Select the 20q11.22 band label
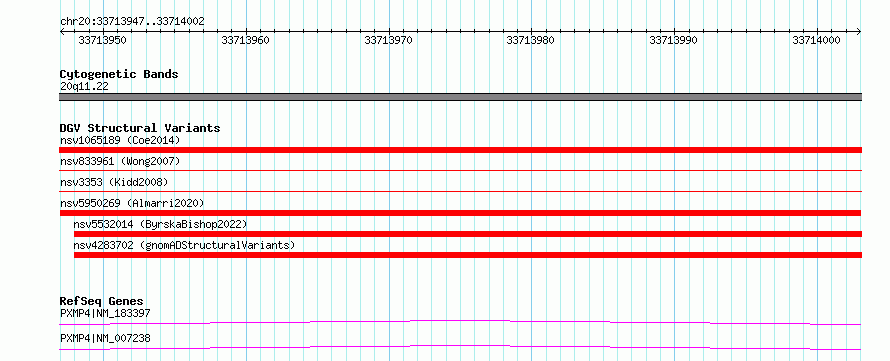The height and width of the screenshot is (361, 890). (84, 87)
